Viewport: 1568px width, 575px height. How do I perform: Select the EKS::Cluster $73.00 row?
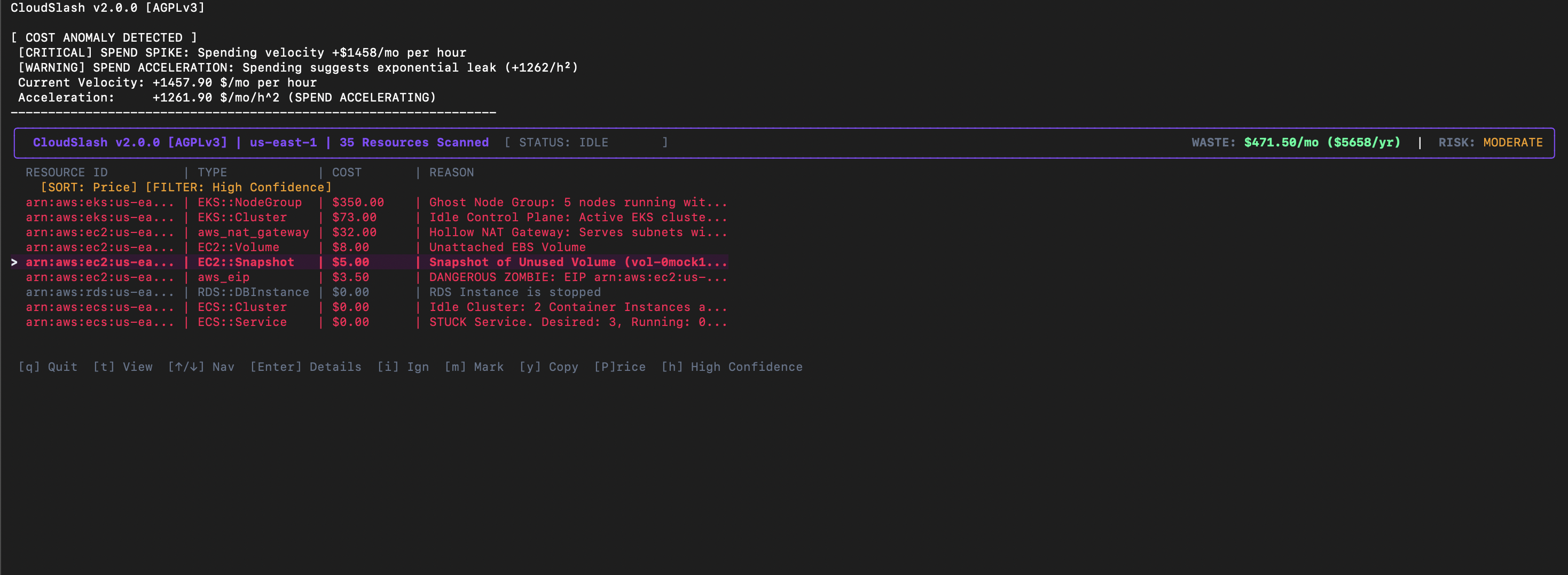(x=376, y=217)
